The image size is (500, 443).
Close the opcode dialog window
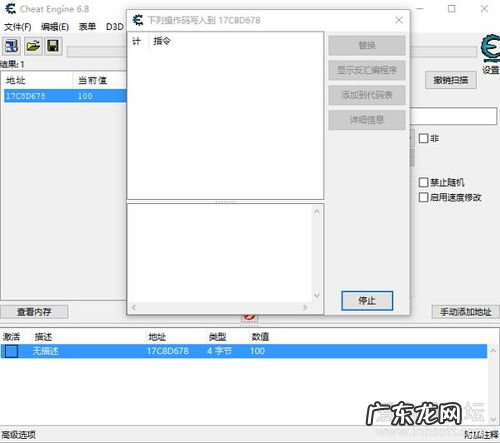[399, 20]
